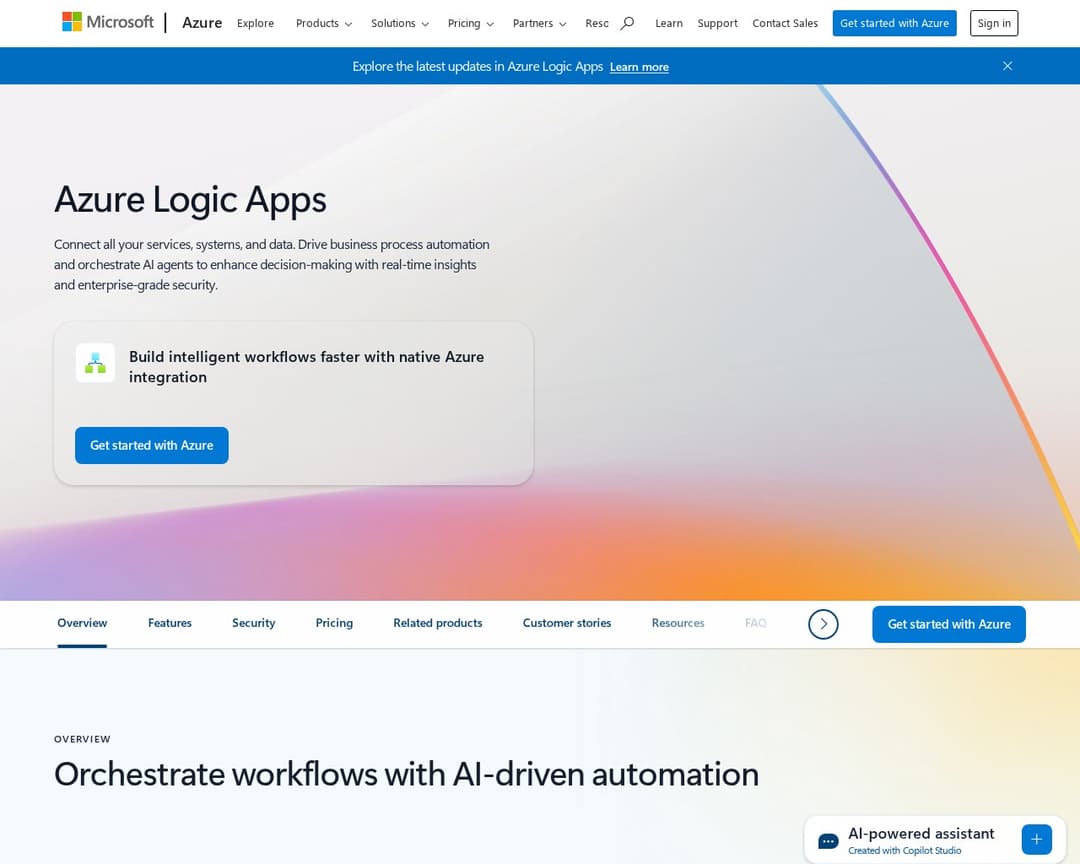Open the AI-powered assistant chat icon
Viewport: 1080px width, 864px height.
[x=828, y=841]
